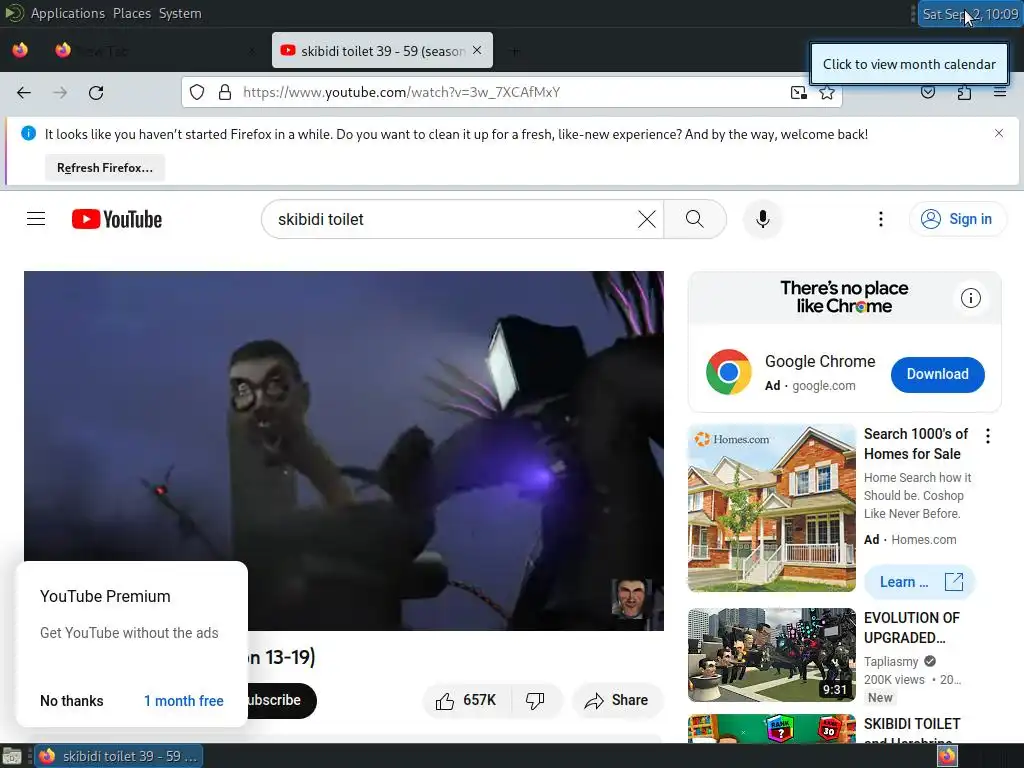Click the YouTube search magnifier button

pos(695,219)
